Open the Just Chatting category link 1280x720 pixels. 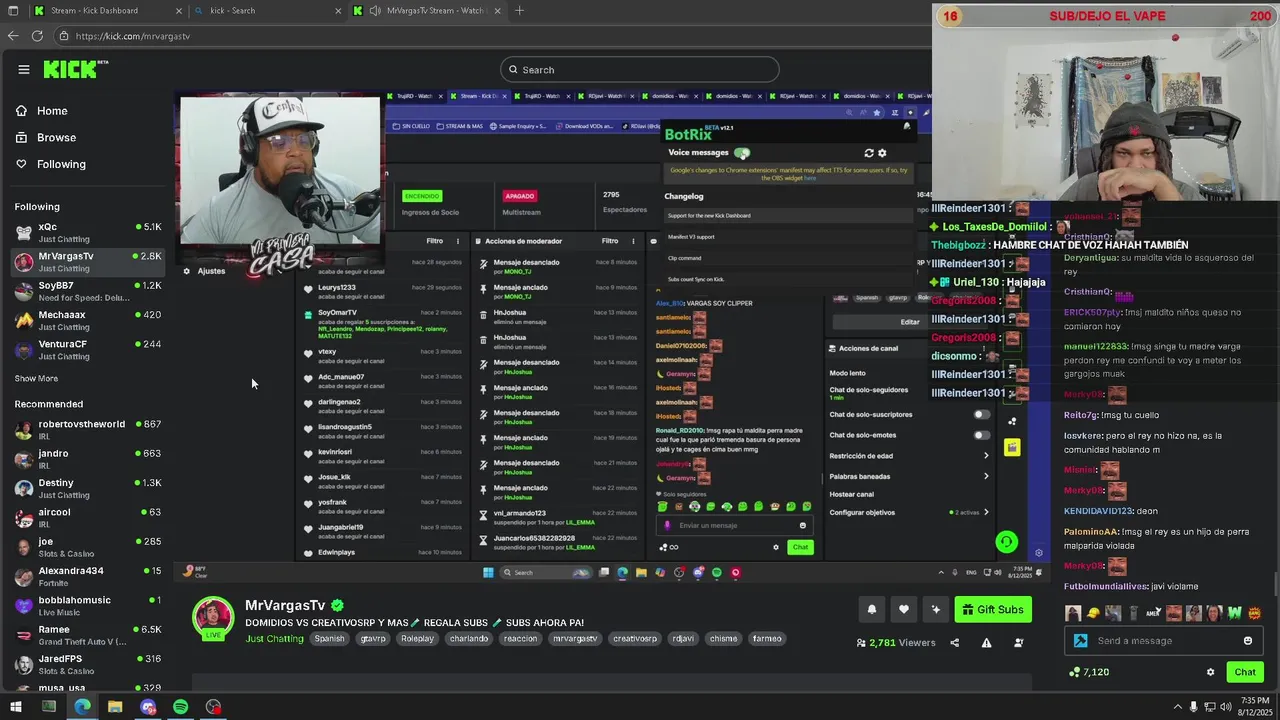click(x=274, y=638)
